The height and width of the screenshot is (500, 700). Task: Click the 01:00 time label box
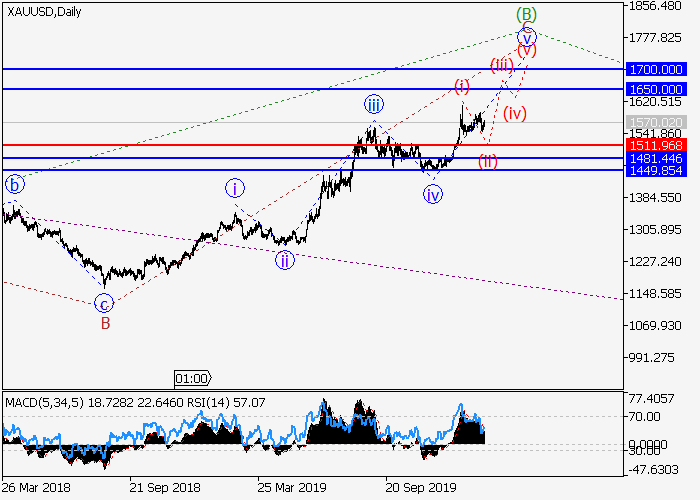click(x=192, y=378)
